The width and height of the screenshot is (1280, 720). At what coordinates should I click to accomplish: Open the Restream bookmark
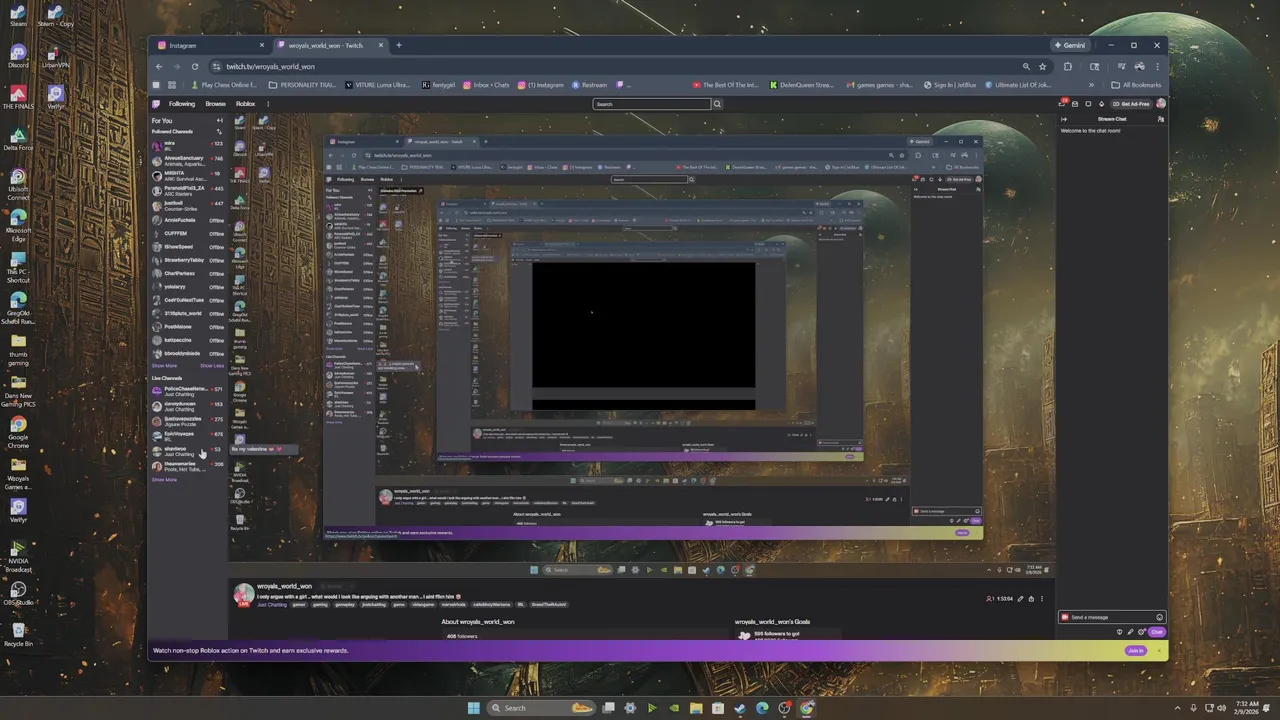tap(590, 85)
